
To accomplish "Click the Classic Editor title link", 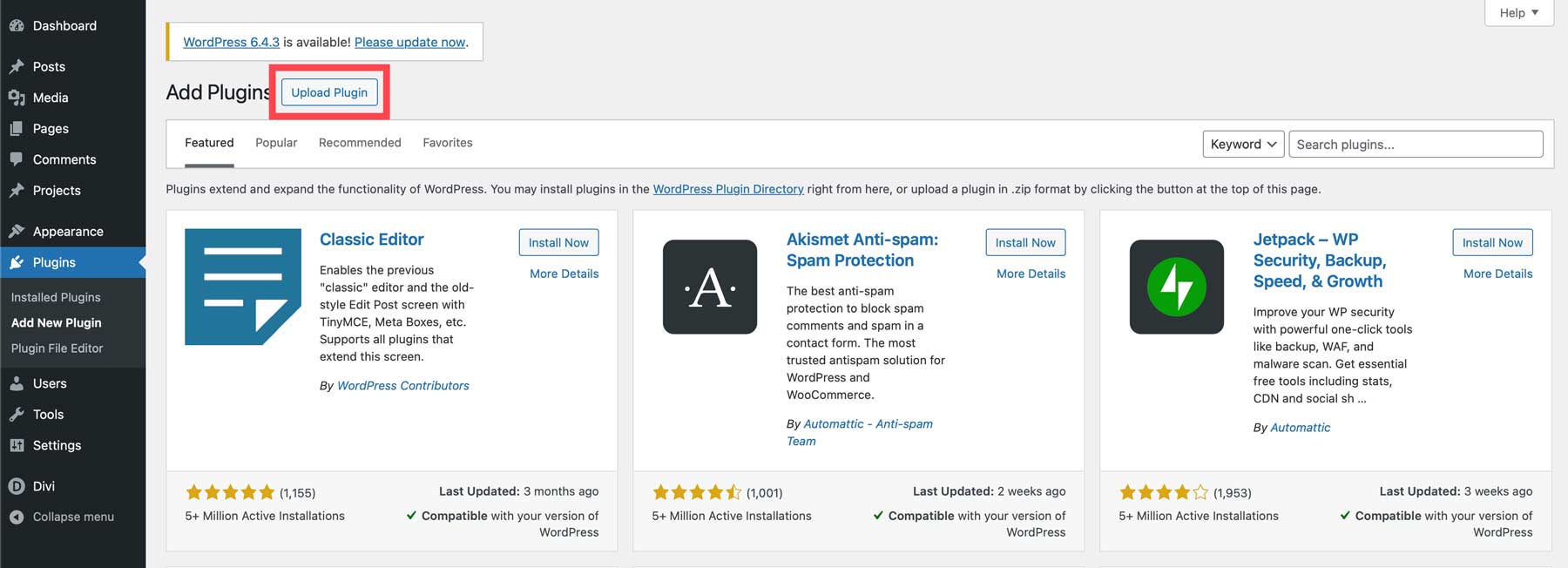I will point(372,240).
